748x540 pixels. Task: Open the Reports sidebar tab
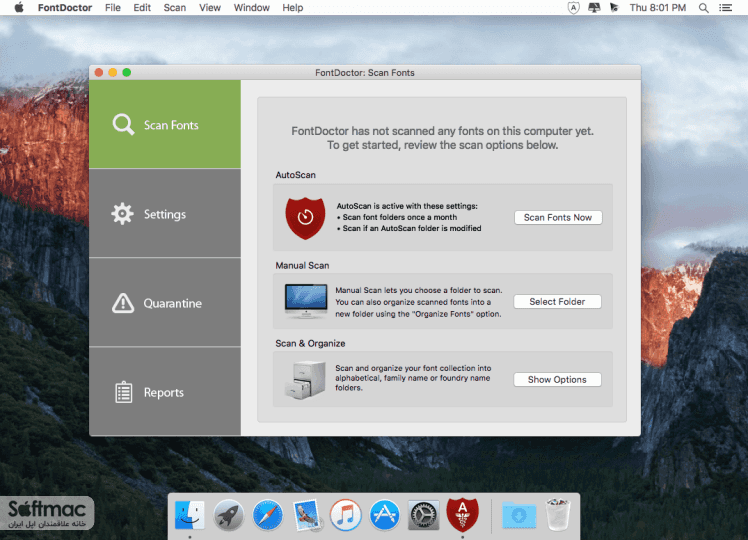click(x=165, y=392)
